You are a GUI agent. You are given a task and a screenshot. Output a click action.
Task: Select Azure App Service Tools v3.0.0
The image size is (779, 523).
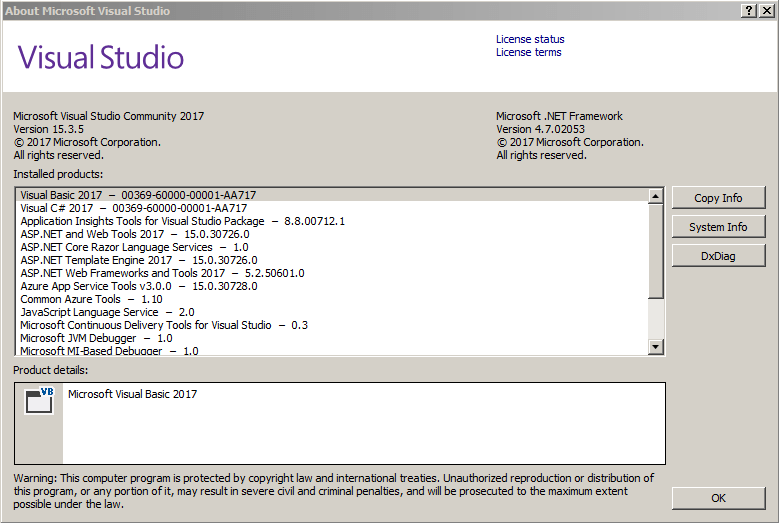tap(333, 286)
